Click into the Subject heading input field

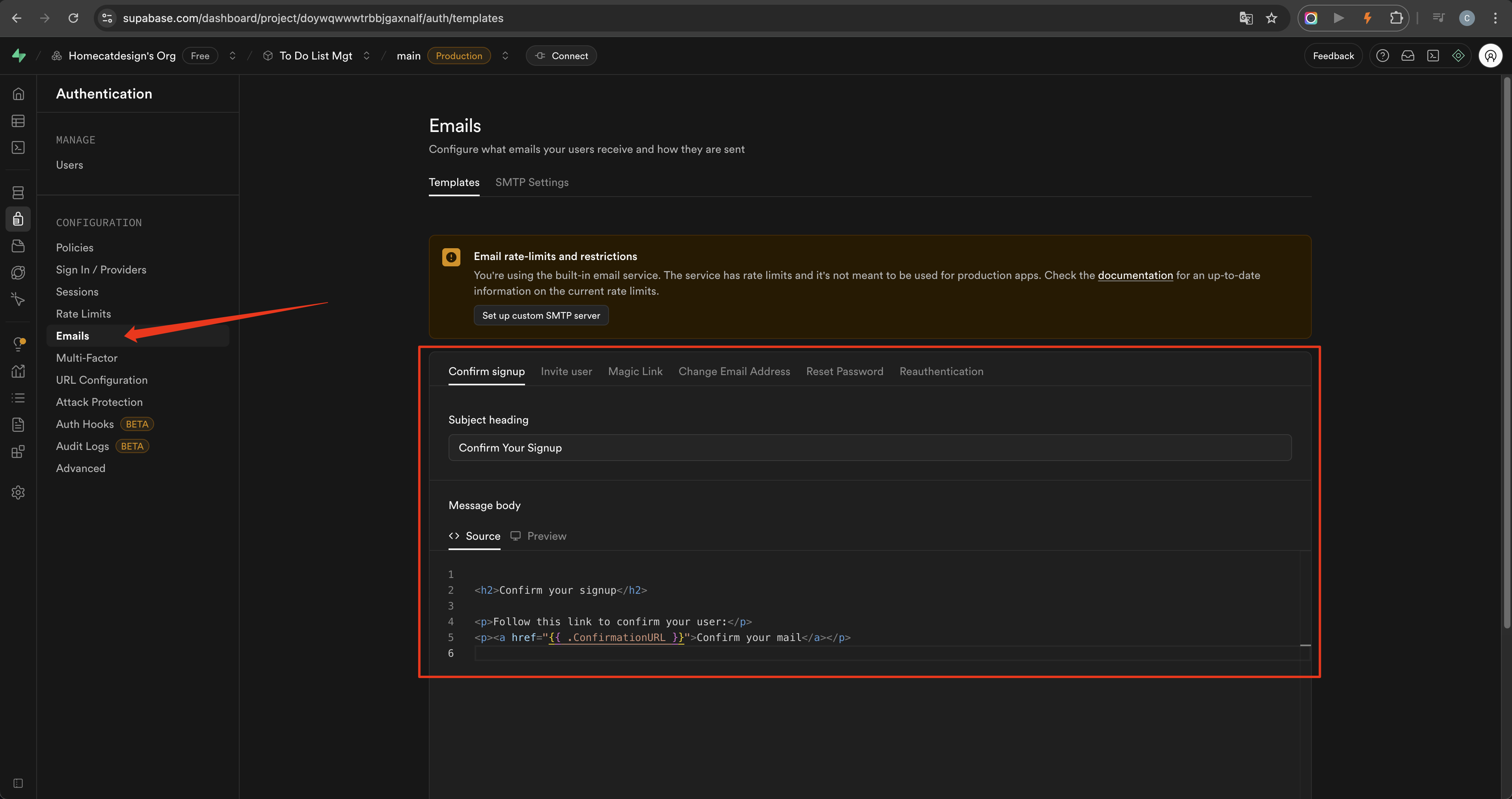click(x=870, y=448)
